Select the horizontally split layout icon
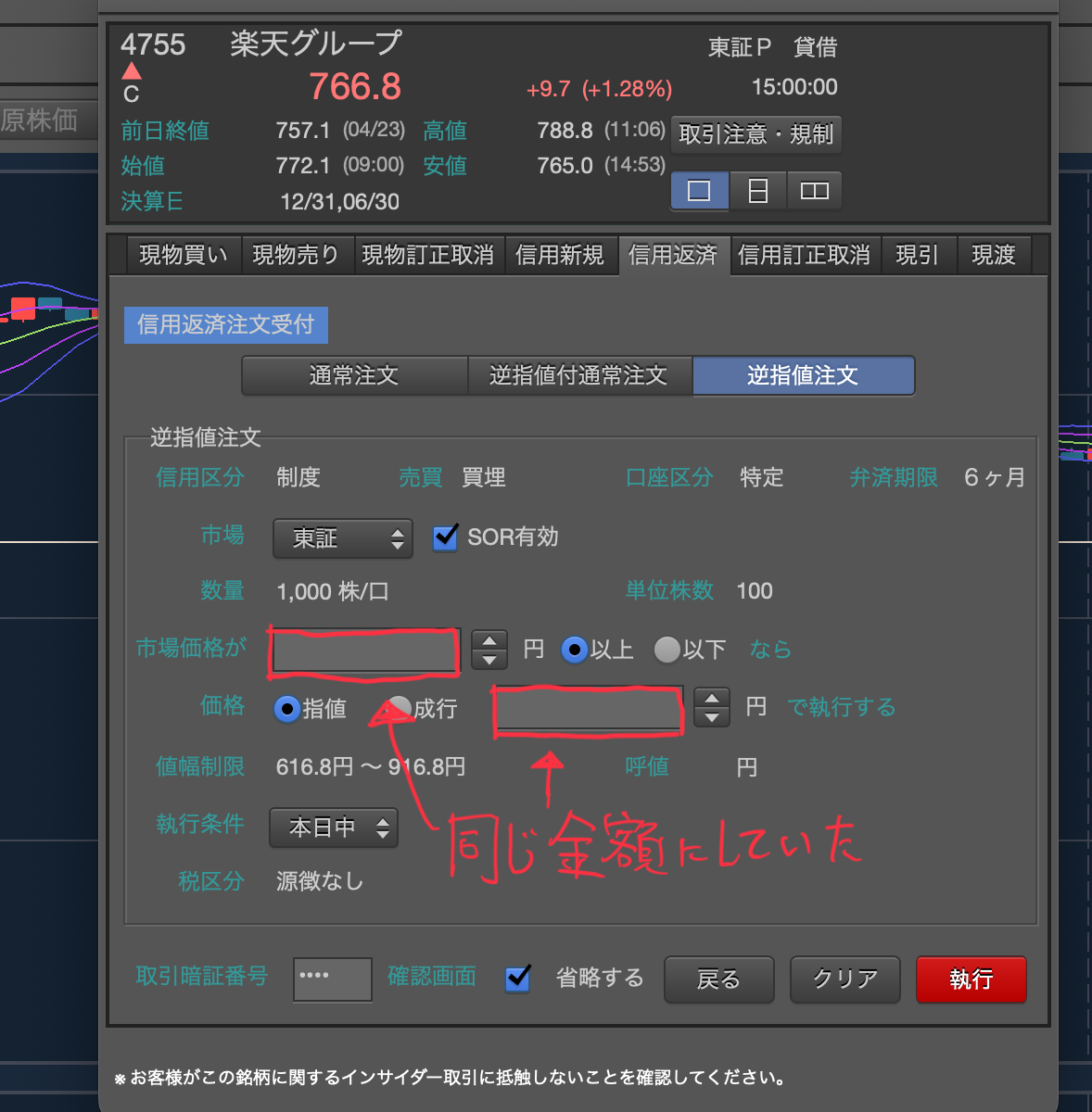The height and width of the screenshot is (1112, 1092). point(757,191)
